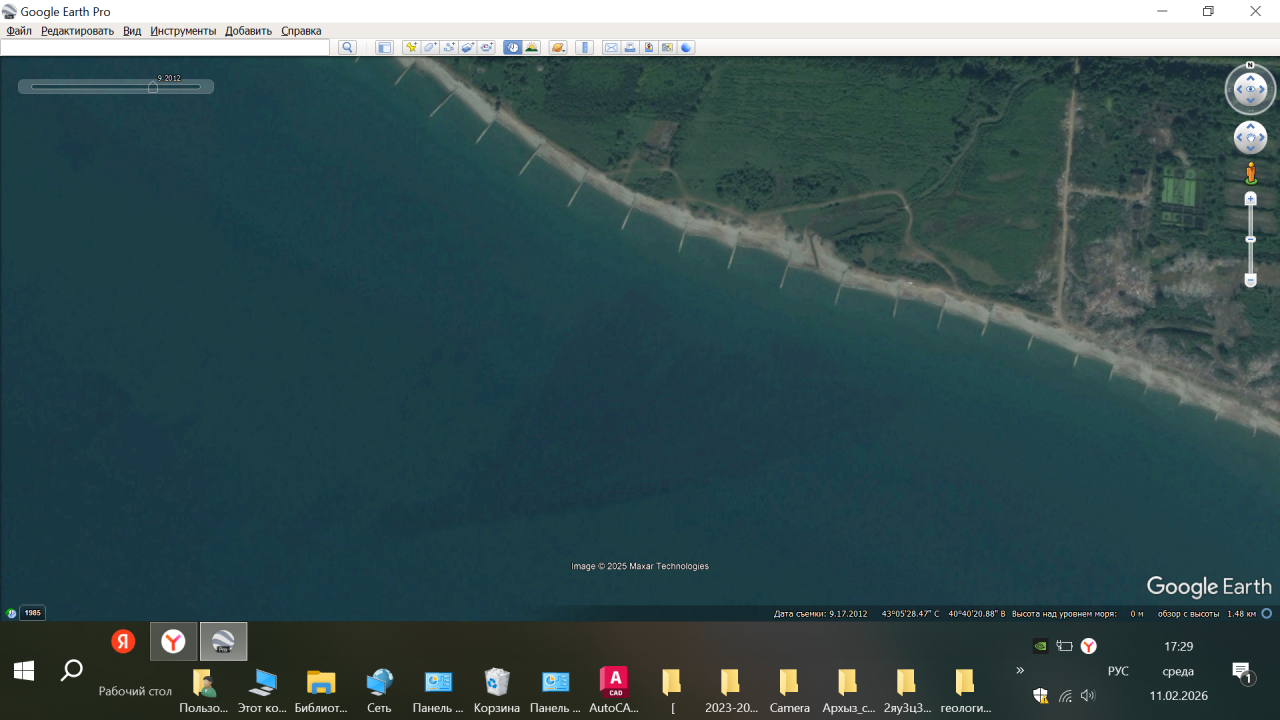Image resolution: width=1280 pixels, height=720 pixels.
Task: Toggle historical imagery clock button
Action: point(512,48)
